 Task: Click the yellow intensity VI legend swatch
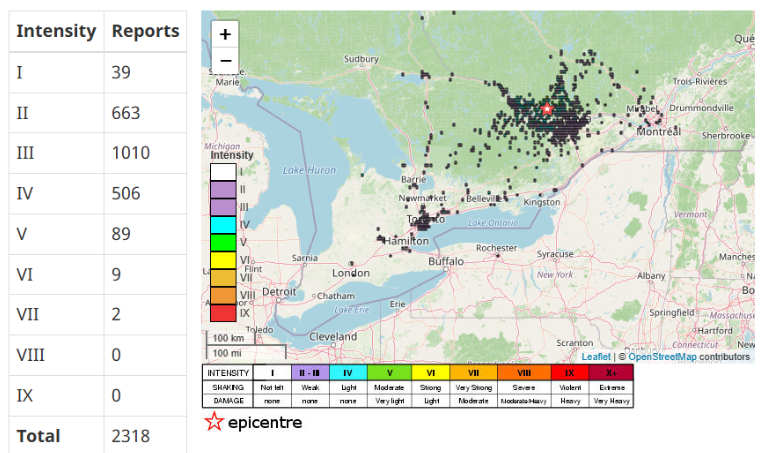pyautogui.click(x=222, y=260)
